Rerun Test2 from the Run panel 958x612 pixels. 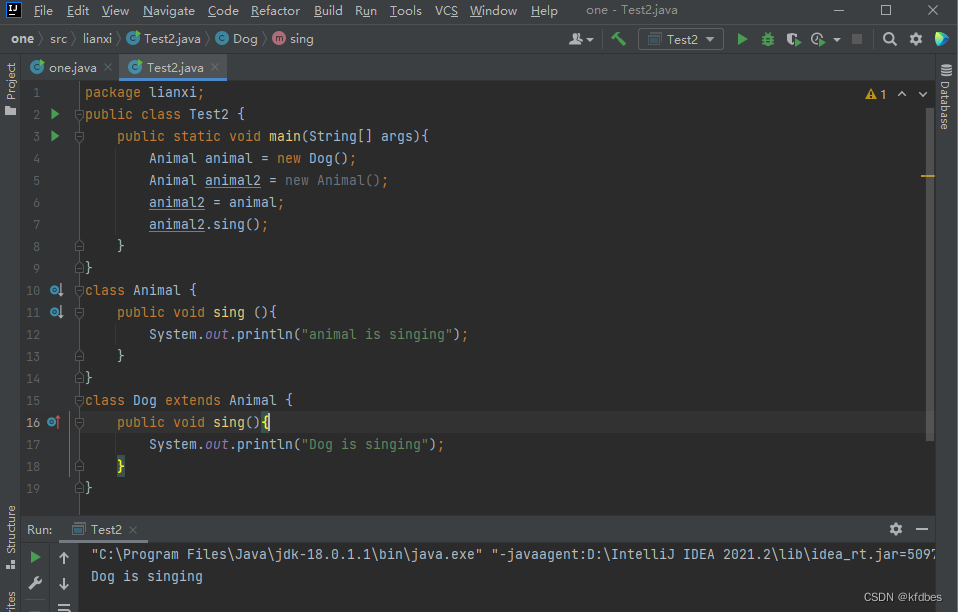36,557
